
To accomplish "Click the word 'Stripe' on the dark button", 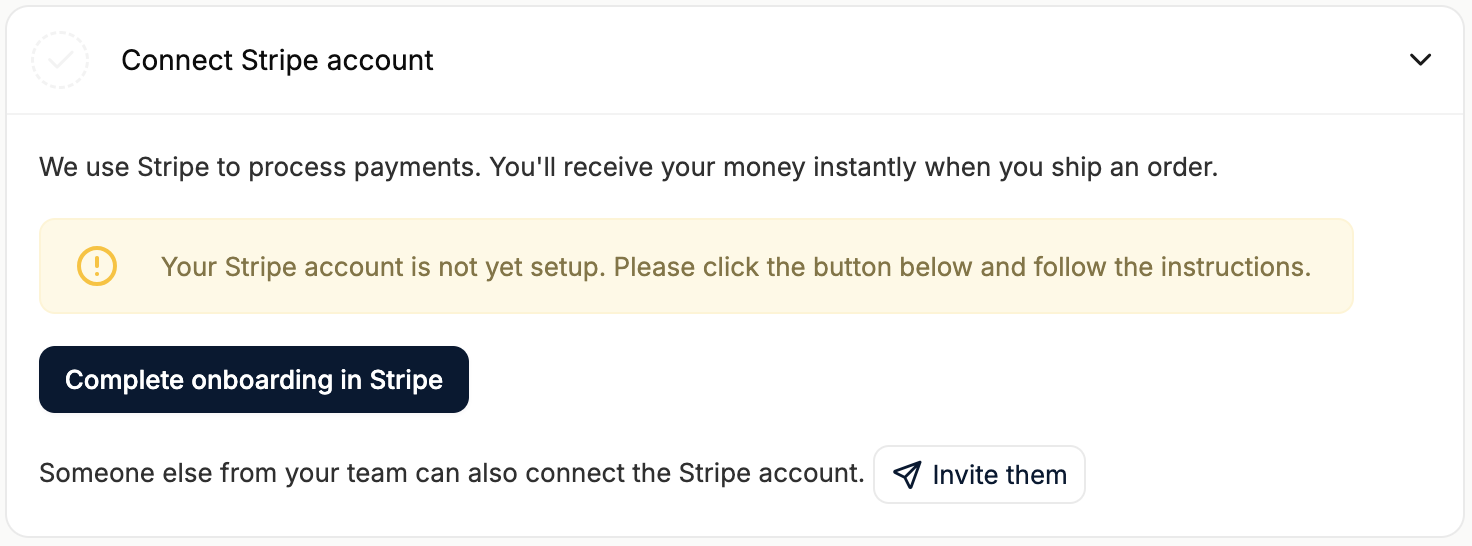I will click(406, 380).
